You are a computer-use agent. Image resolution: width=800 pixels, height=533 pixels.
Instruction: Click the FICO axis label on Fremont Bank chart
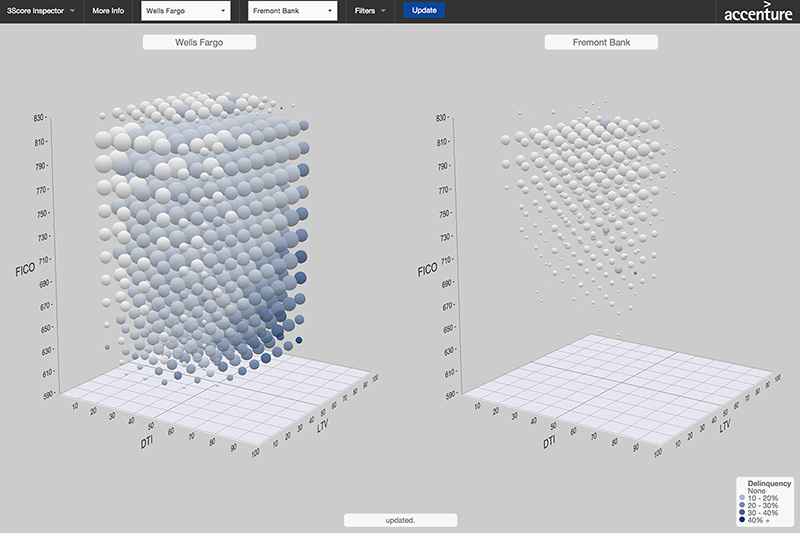pos(428,269)
